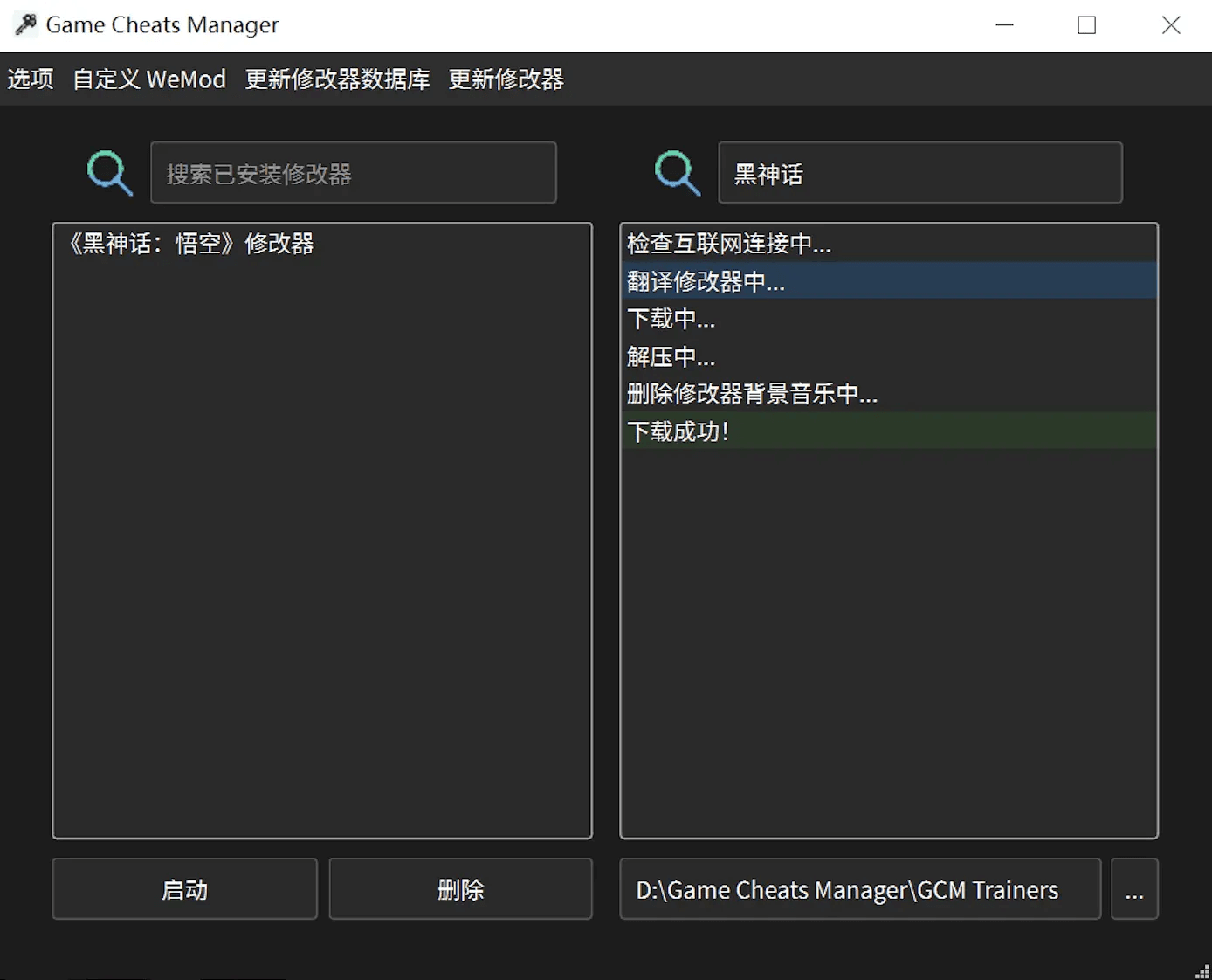Select 《黑神话：悟空》修改器 in the installed list

[191, 244]
